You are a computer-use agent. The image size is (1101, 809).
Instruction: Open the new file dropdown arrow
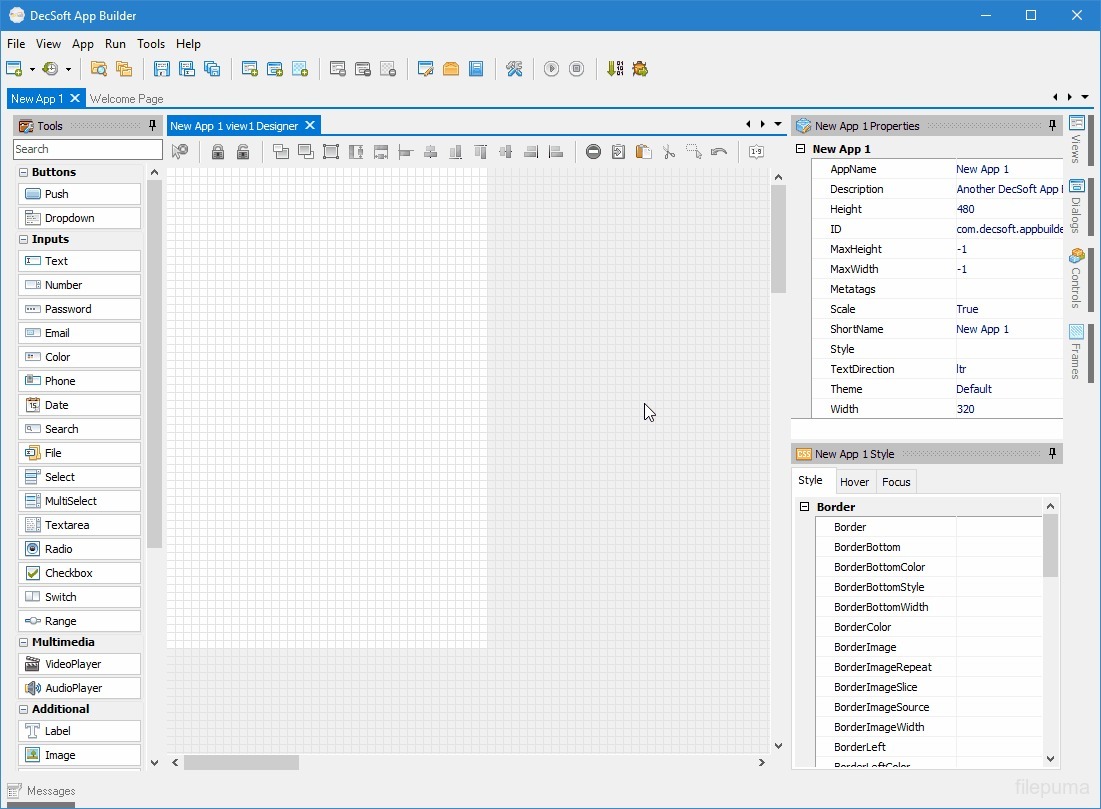pos(32,70)
